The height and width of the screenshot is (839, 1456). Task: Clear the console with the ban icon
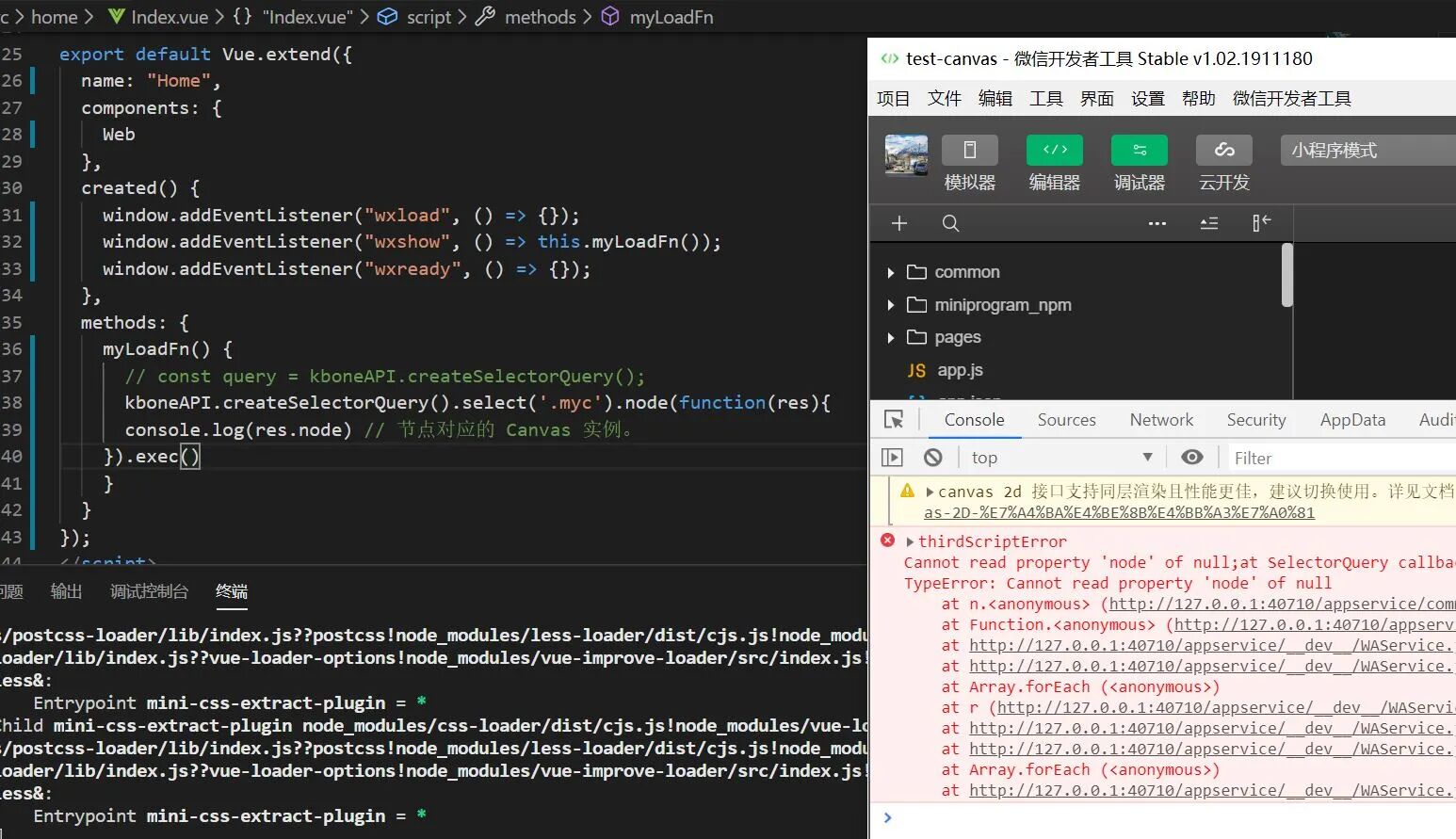click(x=932, y=458)
